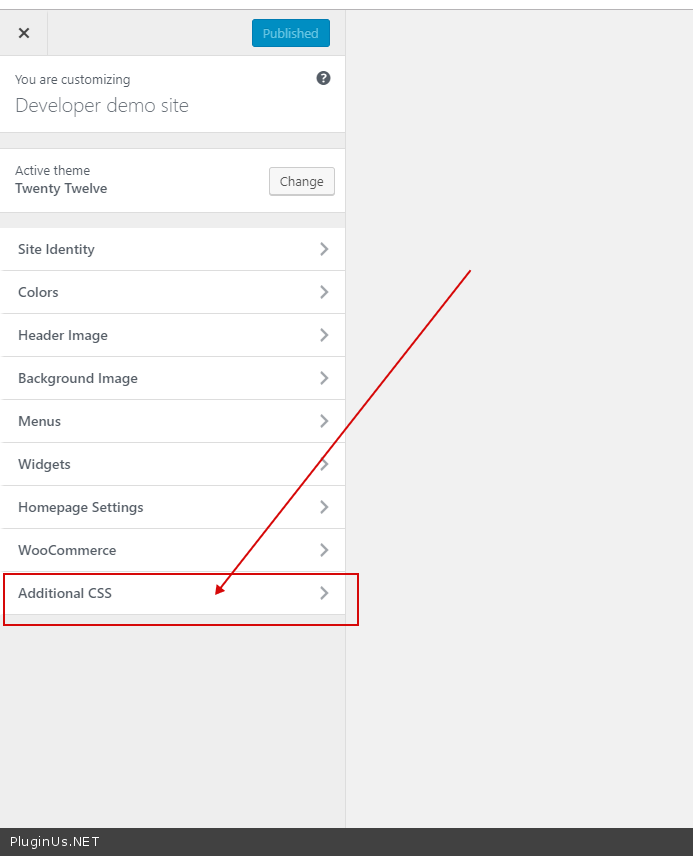The height and width of the screenshot is (856, 693).
Task: Open the Site Identity section
Action: click(x=57, y=249)
